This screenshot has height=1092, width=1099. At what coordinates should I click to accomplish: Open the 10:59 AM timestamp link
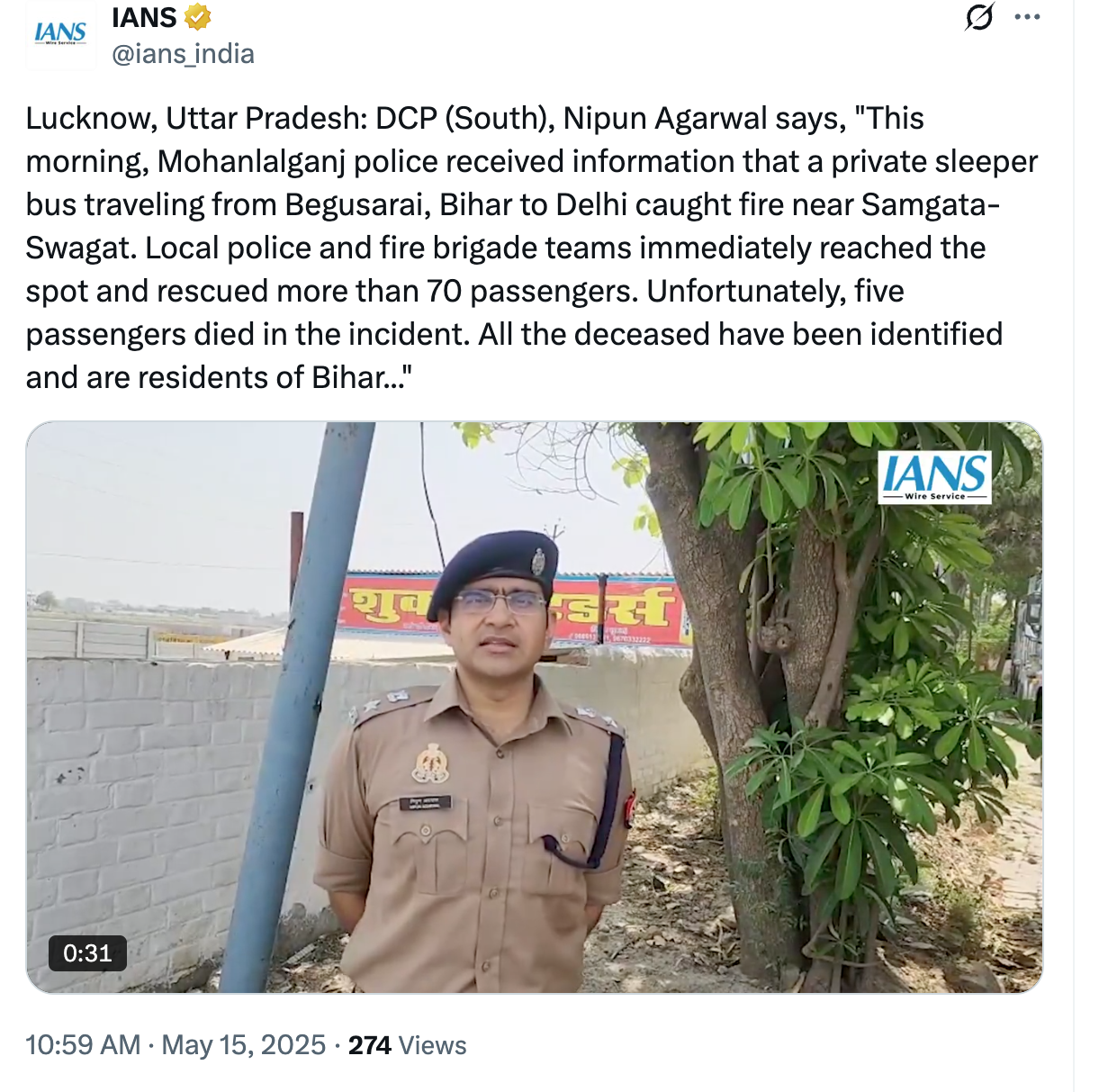pyautogui.click(x=83, y=1045)
